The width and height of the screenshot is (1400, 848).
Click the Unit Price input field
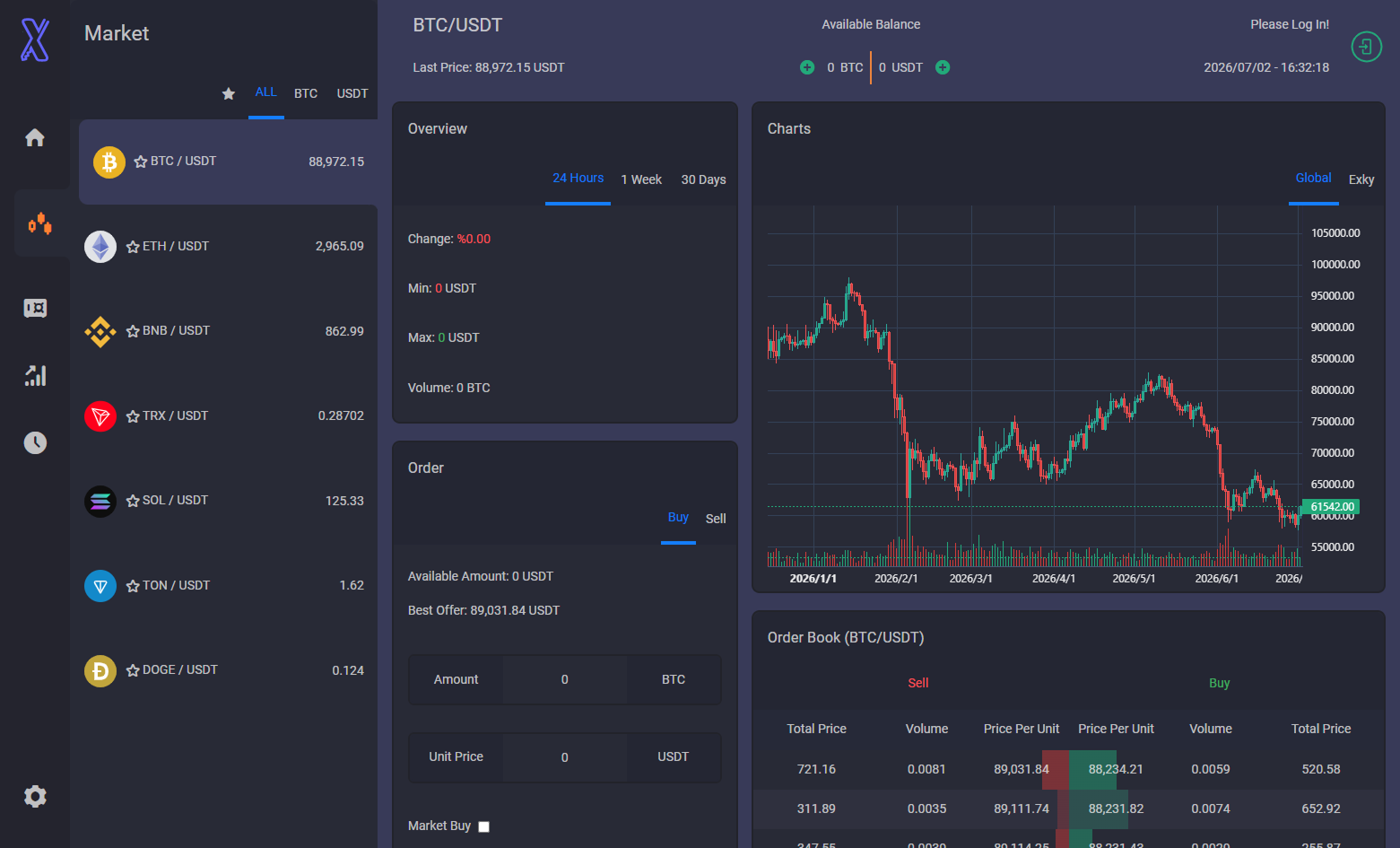click(565, 757)
